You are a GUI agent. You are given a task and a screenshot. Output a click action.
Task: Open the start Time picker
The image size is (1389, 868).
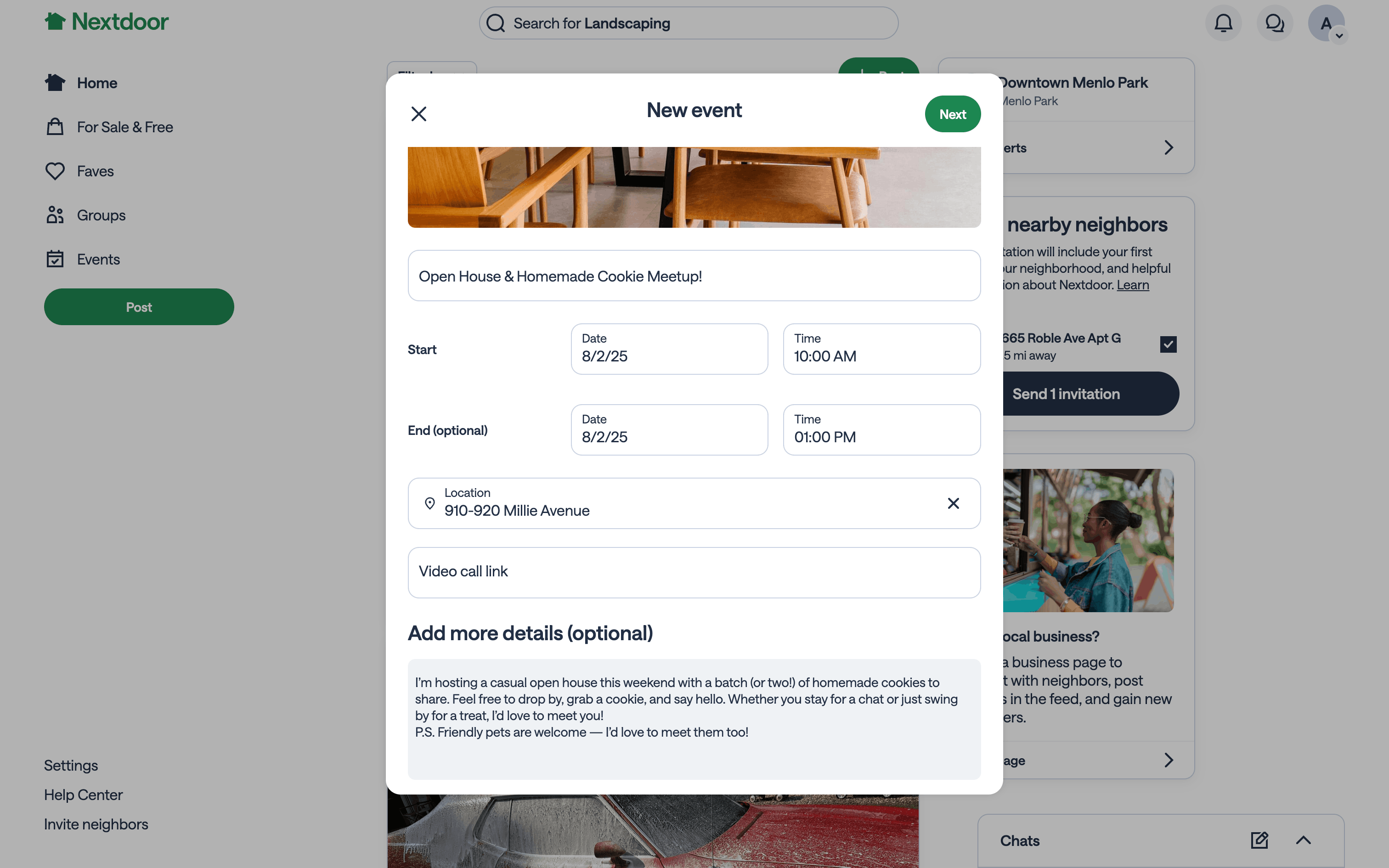click(881, 349)
